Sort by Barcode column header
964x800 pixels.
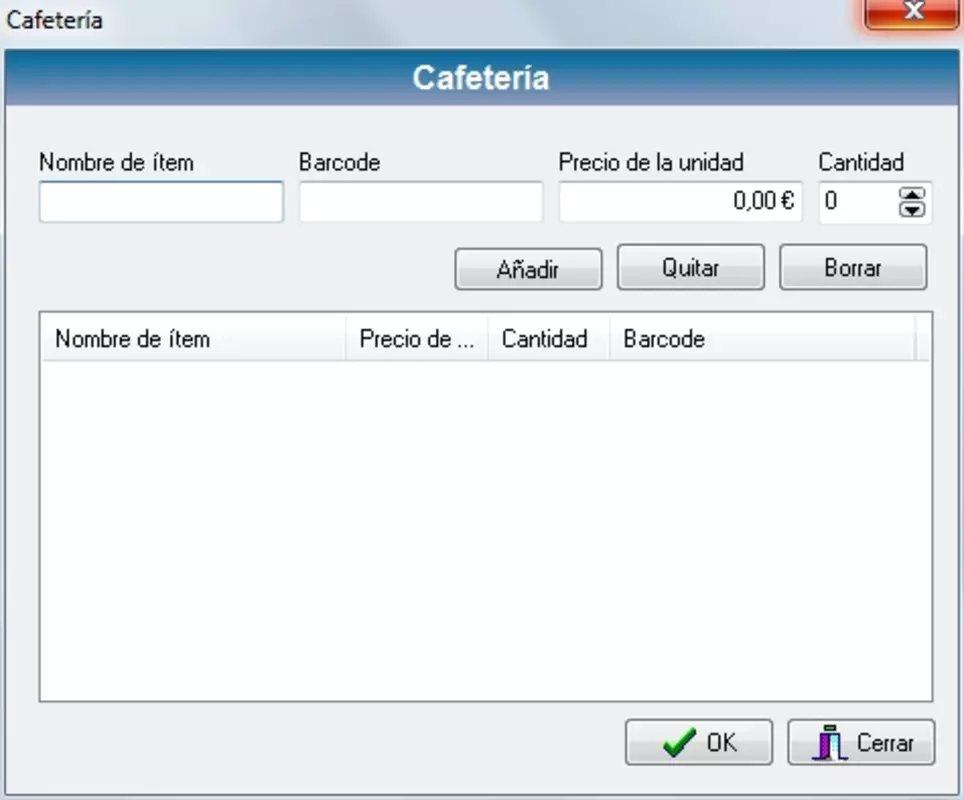tap(762, 339)
